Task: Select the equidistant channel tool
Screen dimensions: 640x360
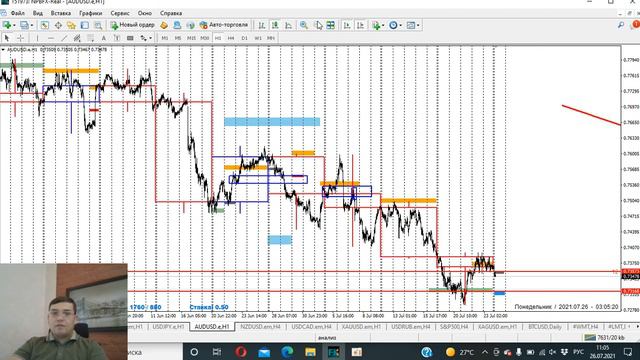Action: (x=77, y=38)
